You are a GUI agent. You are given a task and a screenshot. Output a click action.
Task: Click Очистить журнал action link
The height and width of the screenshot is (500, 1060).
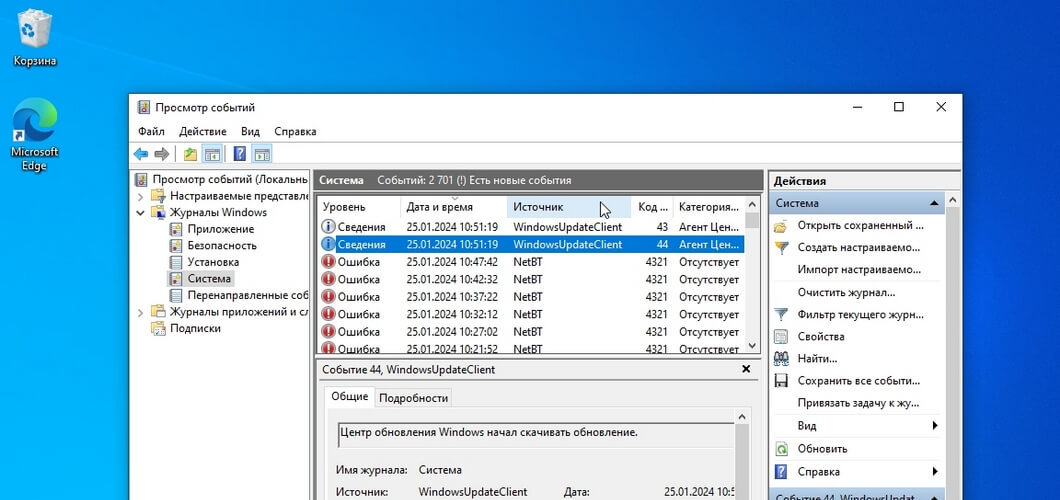pos(845,292)
